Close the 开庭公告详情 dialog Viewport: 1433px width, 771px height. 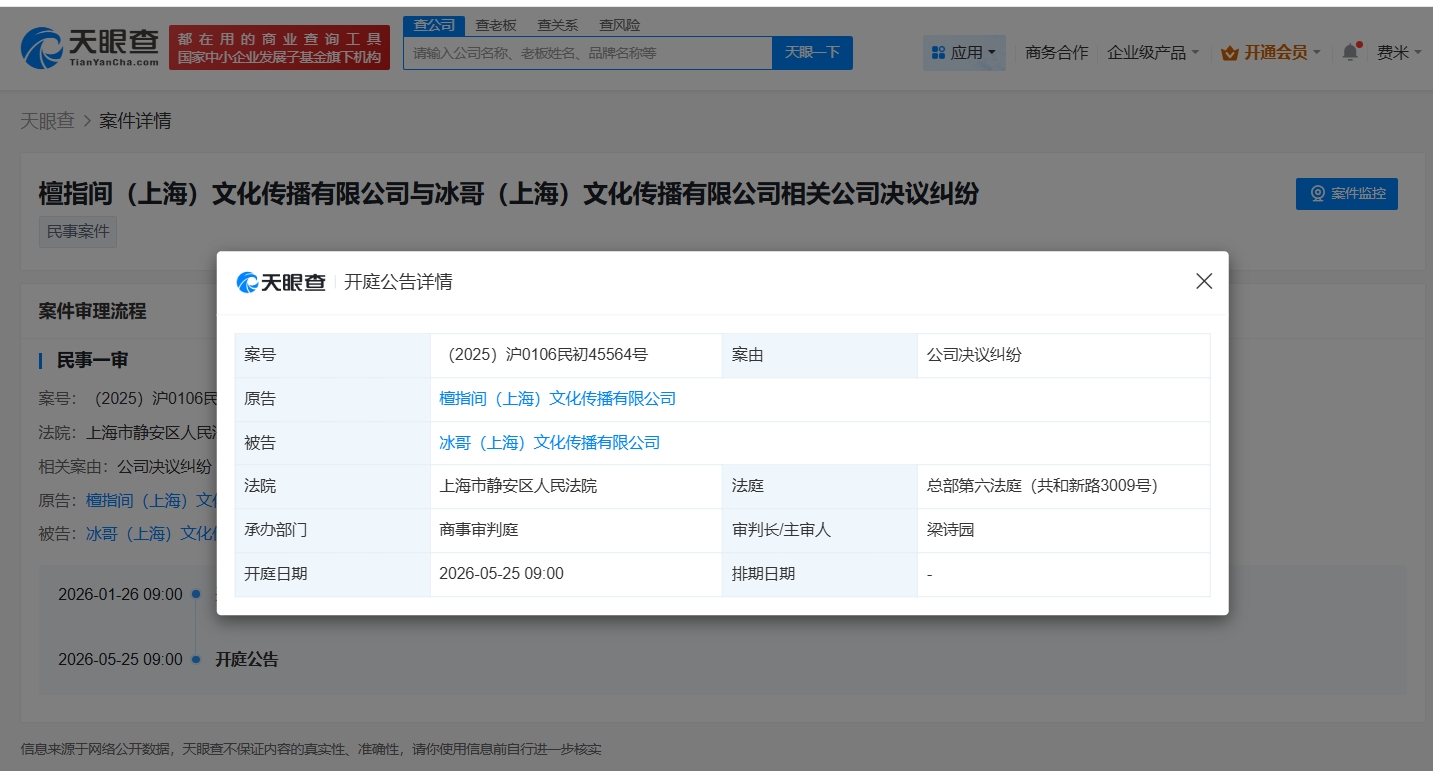point(1204,281)
